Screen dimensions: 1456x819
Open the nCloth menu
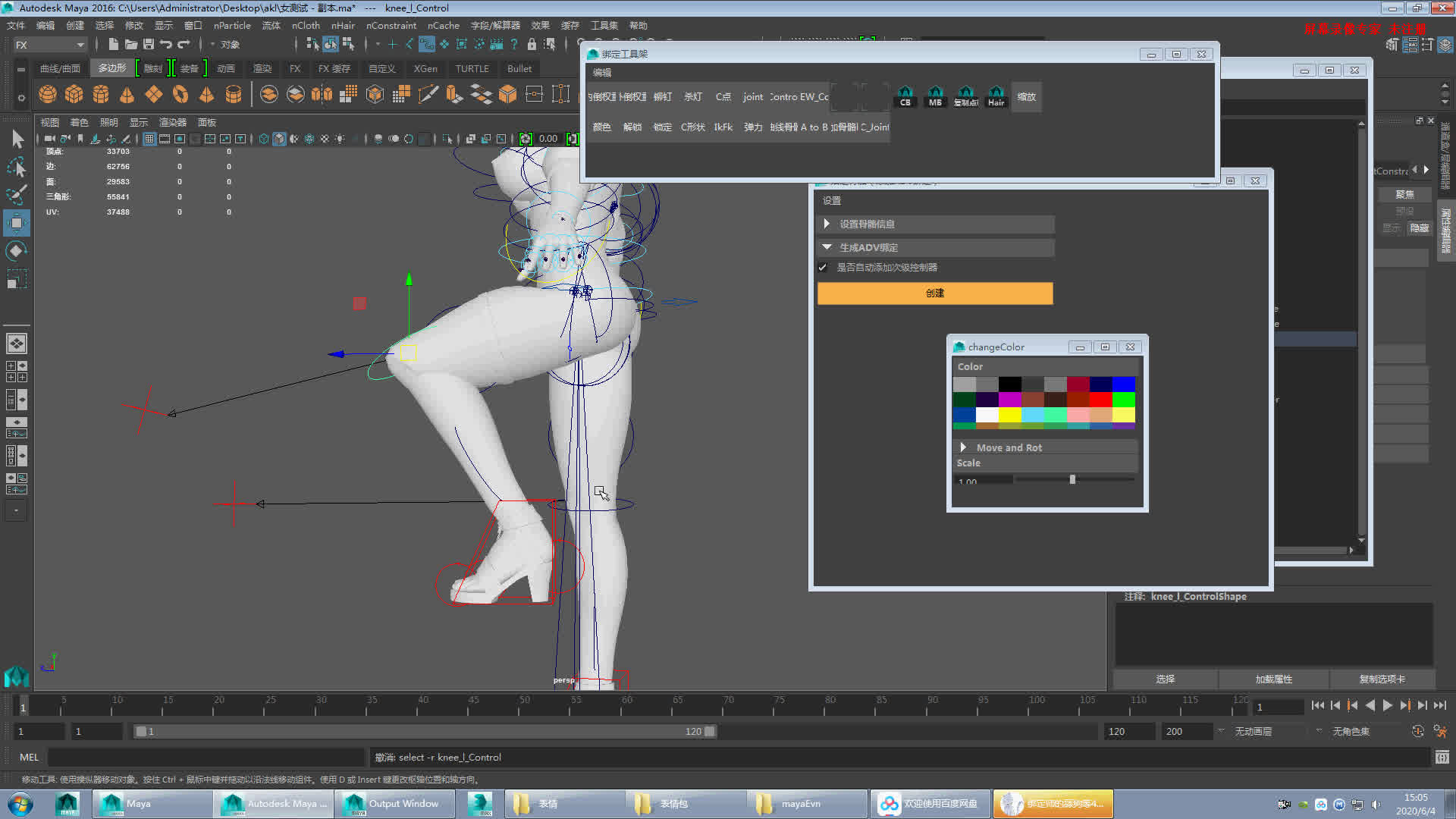coord(306,25)
